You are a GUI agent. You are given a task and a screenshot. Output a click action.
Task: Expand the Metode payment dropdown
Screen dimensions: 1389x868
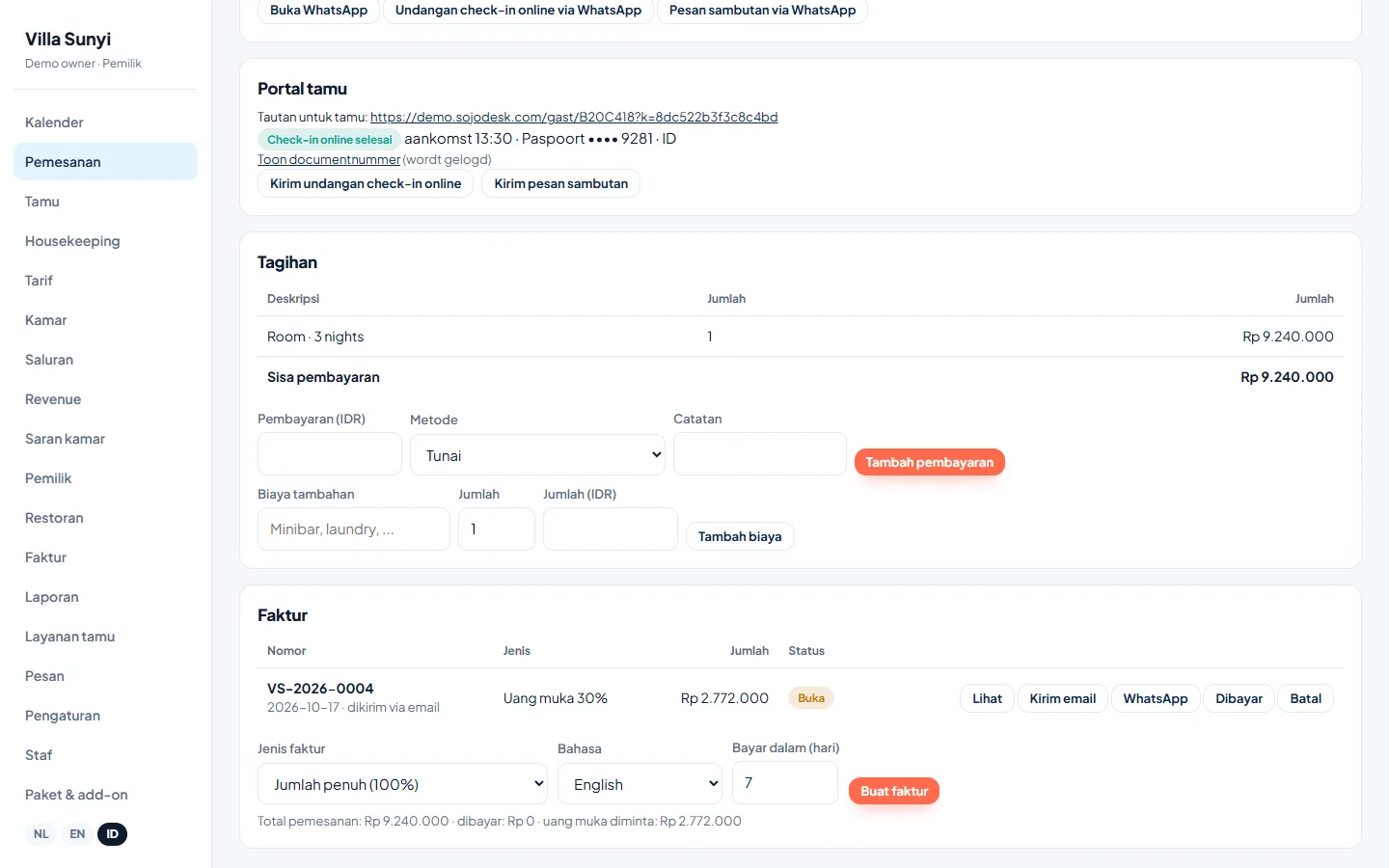[x=538, y=455]
